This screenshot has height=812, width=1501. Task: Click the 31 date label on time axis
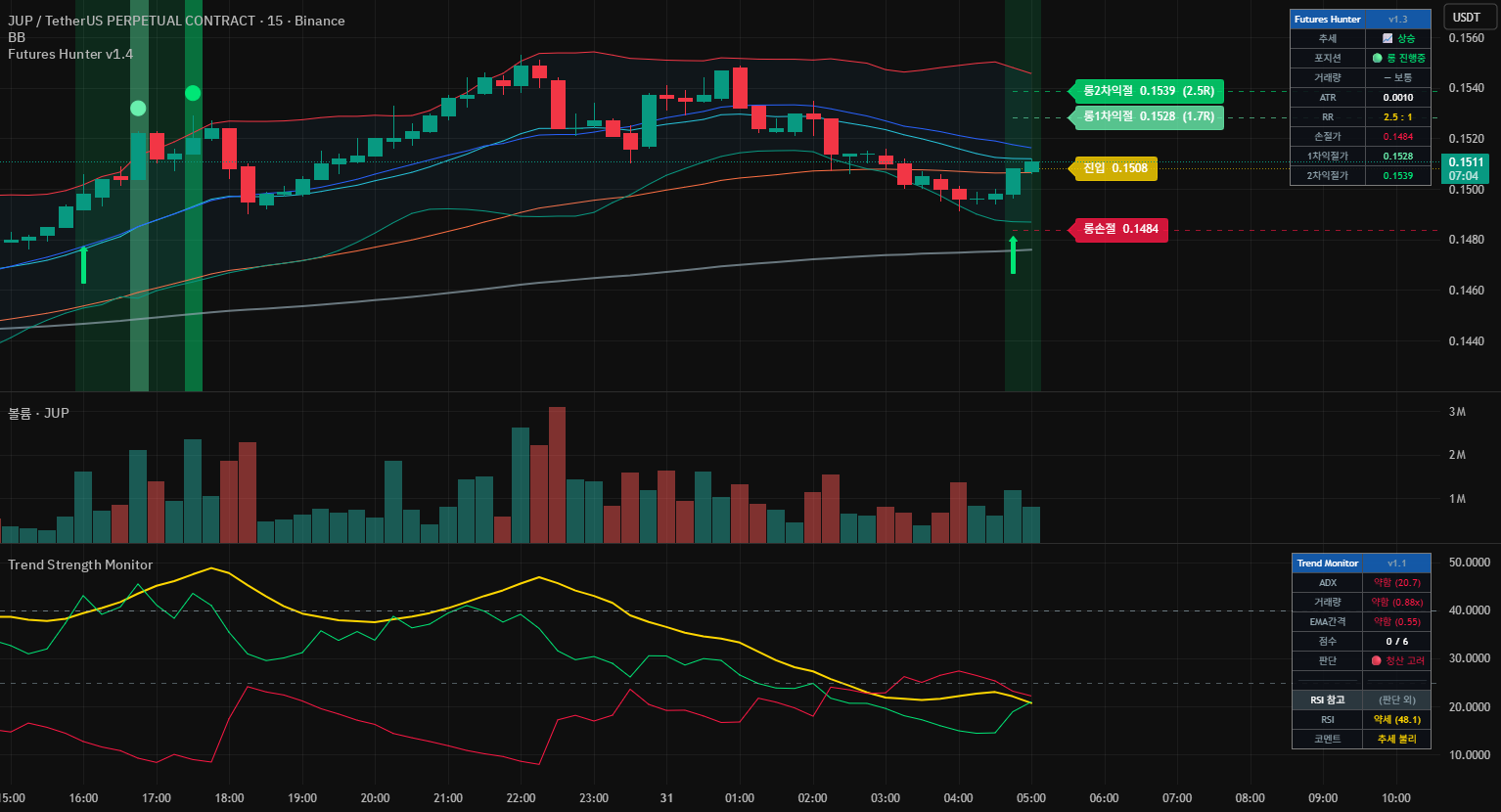[x=666, y=797]
